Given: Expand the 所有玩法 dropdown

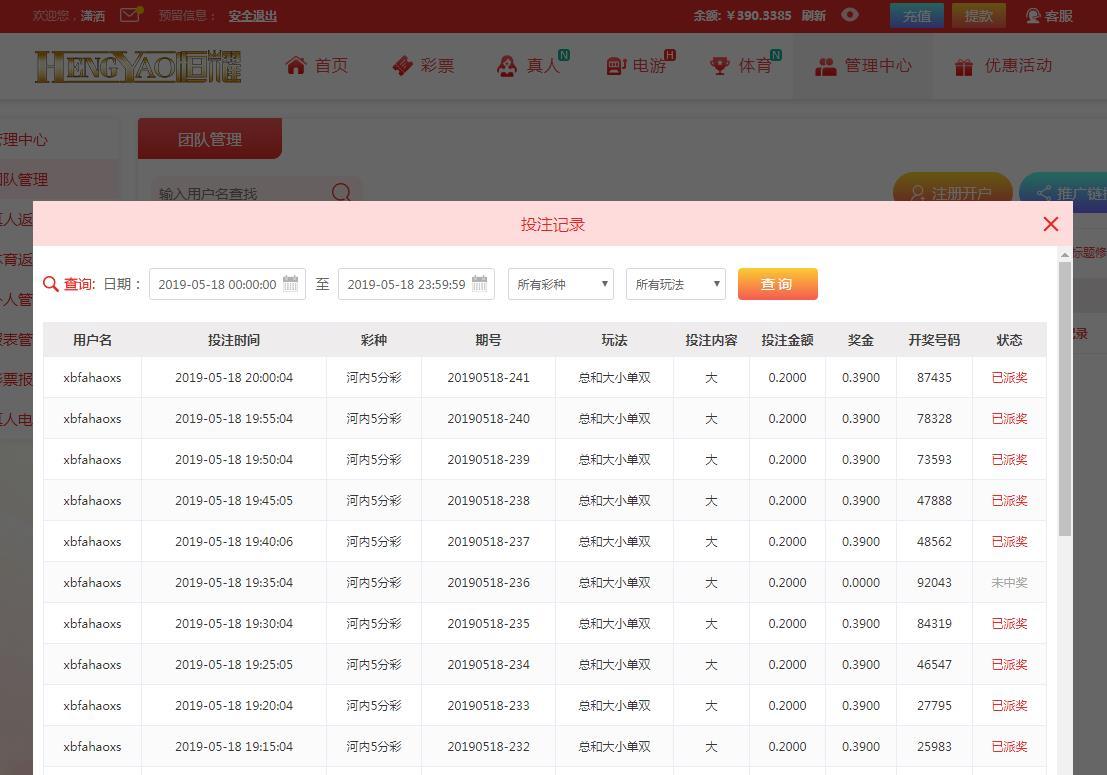Looking at the screenshot, I should click(676, 284).
